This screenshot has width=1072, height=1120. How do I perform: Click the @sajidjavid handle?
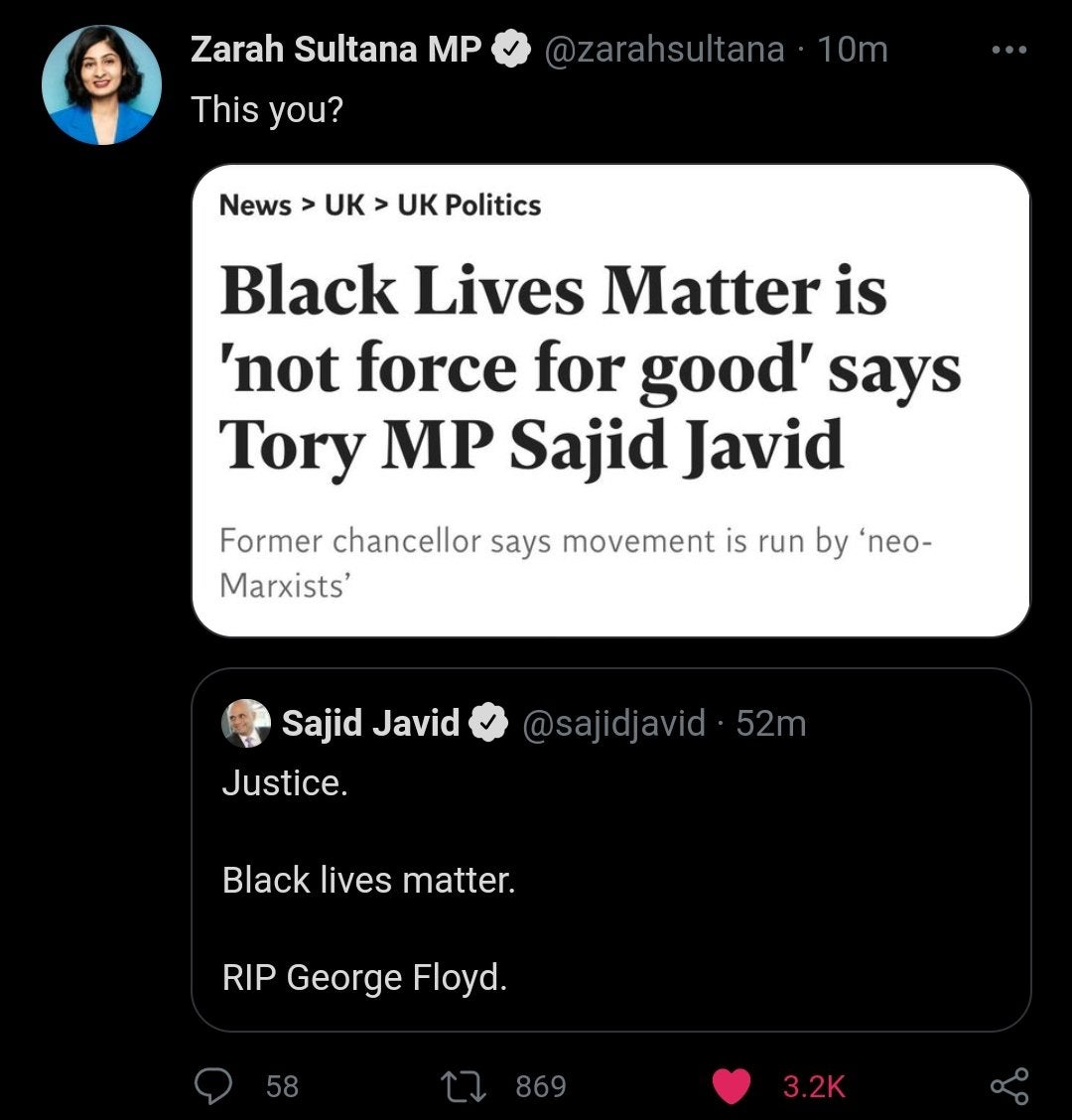coord(613,723)
